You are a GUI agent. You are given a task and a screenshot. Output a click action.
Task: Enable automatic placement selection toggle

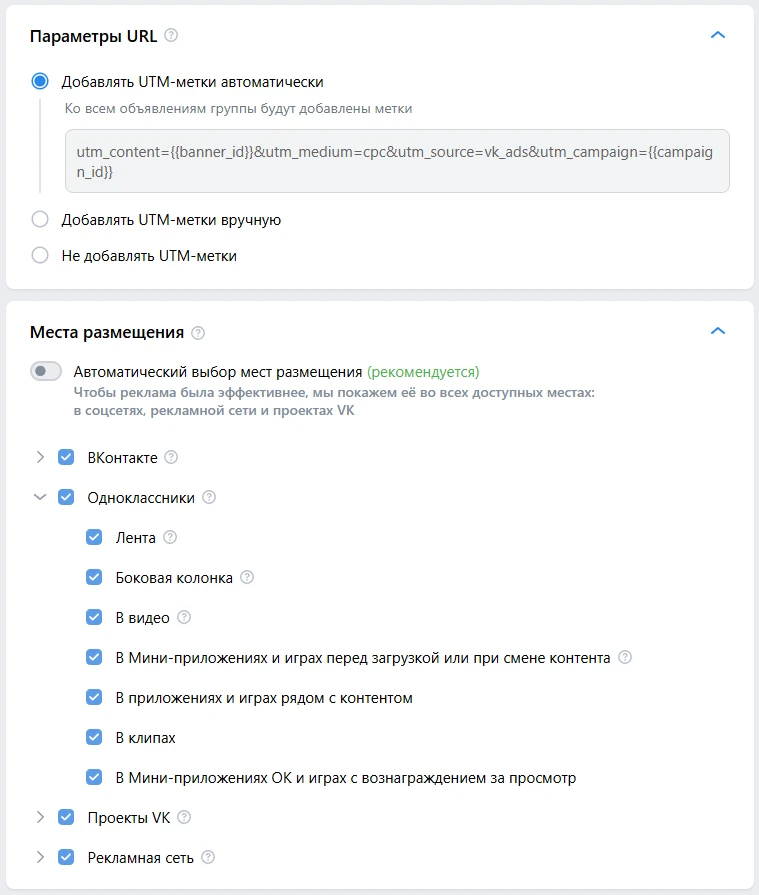coord(46,371)
